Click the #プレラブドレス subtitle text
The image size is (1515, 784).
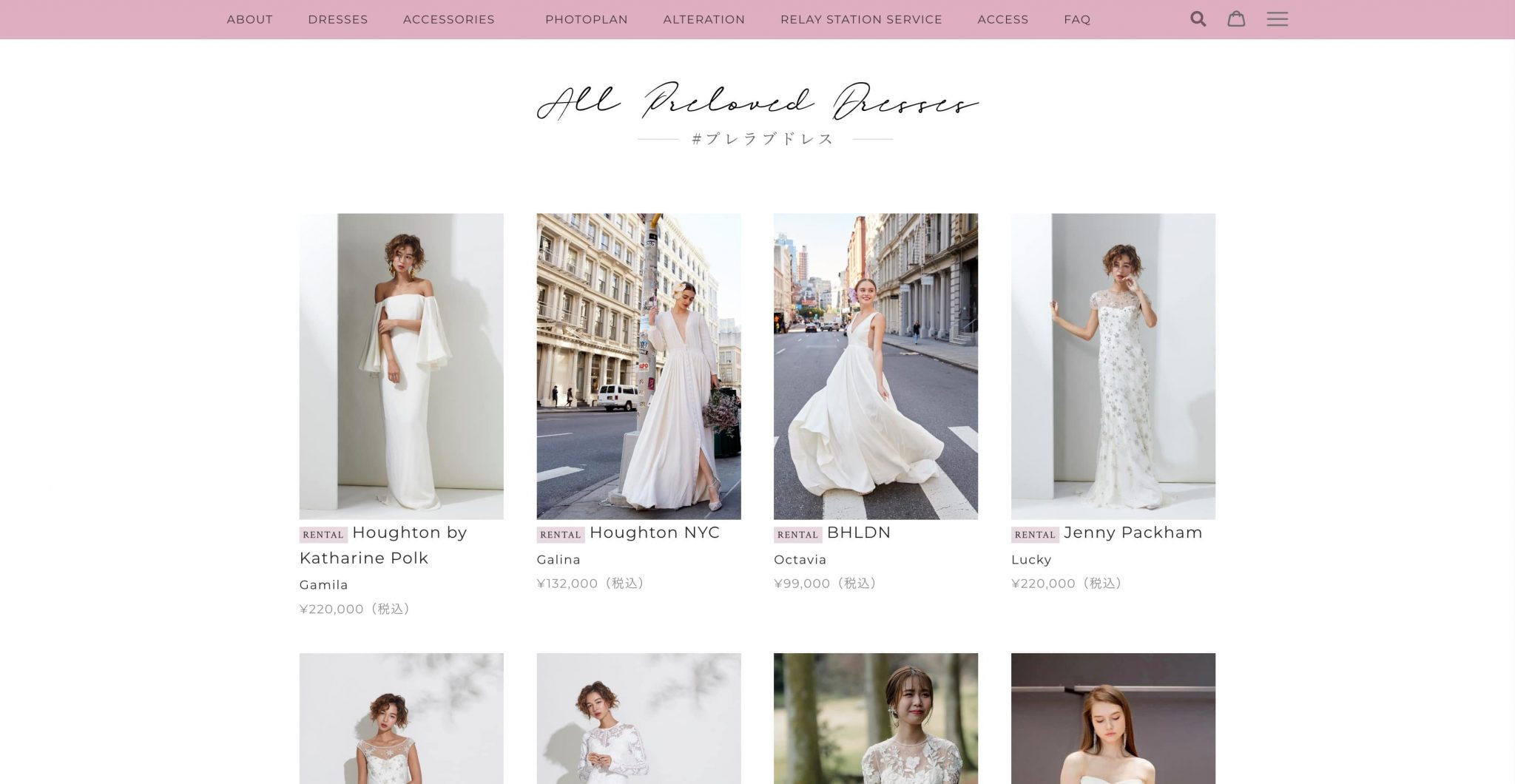click(763, 139)
